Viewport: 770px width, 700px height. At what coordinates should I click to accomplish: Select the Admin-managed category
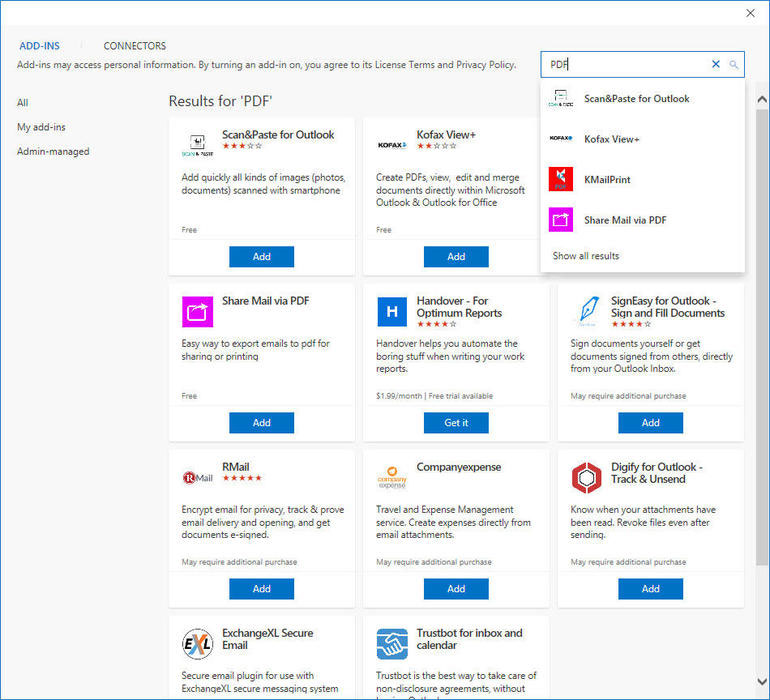click(53, 151)
